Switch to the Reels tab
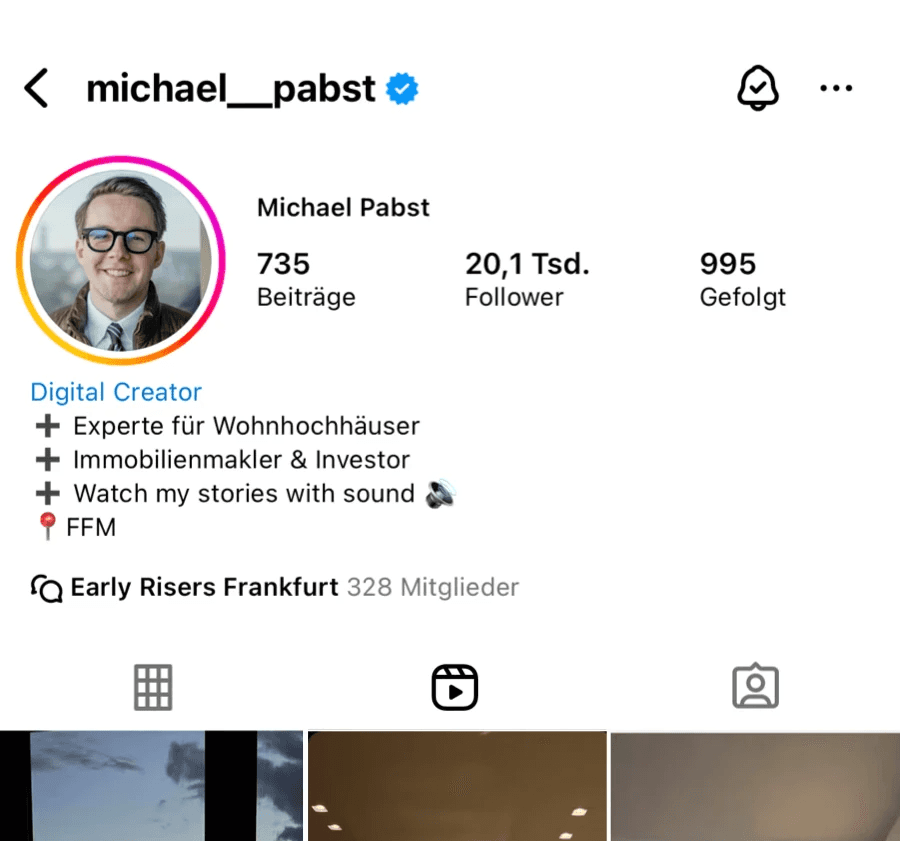 coord(455,687)
